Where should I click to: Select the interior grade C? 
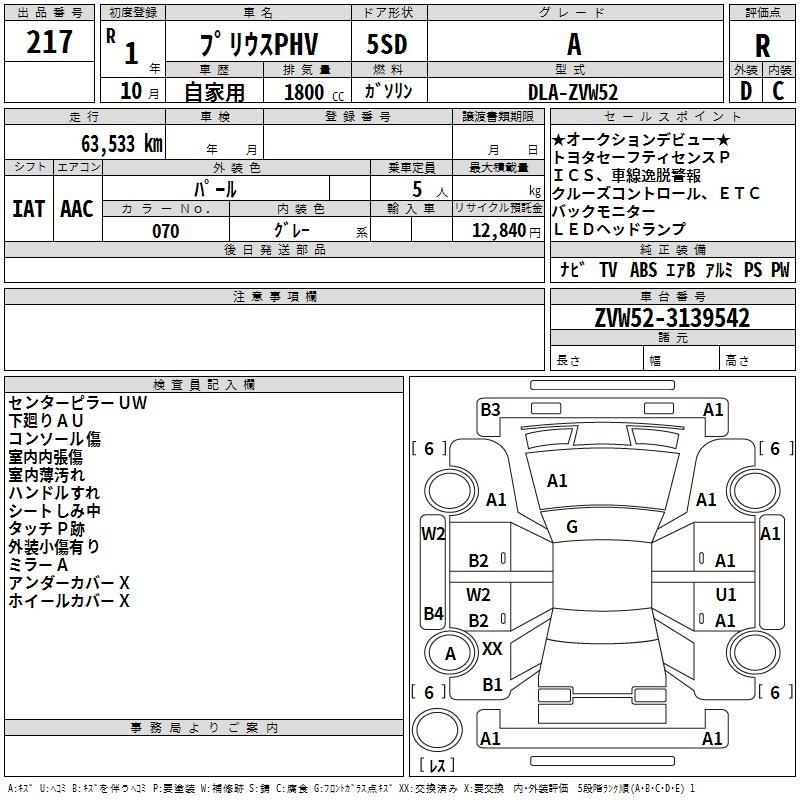tap(778, 91)
